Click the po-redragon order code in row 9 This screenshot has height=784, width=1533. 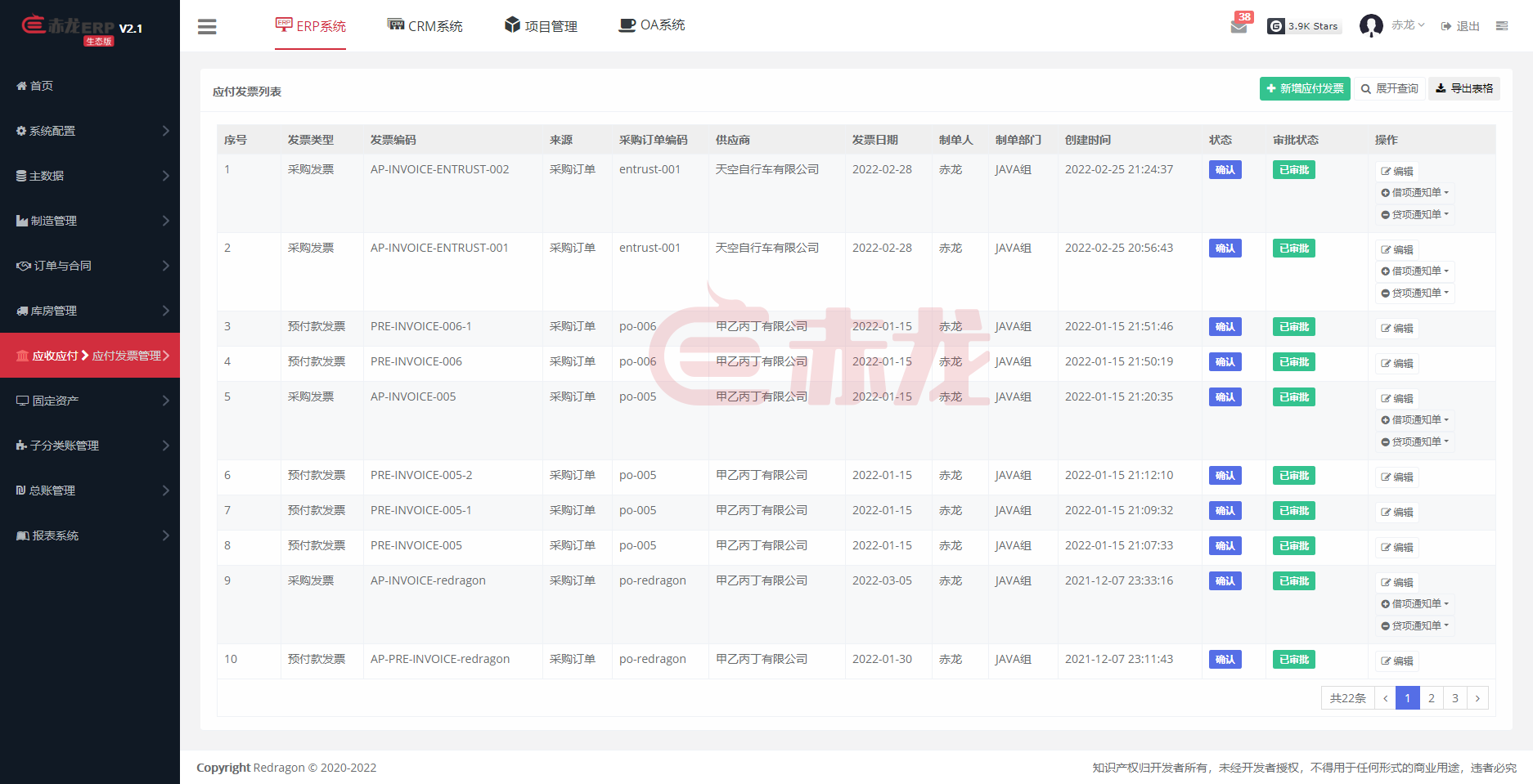[653, 580]
